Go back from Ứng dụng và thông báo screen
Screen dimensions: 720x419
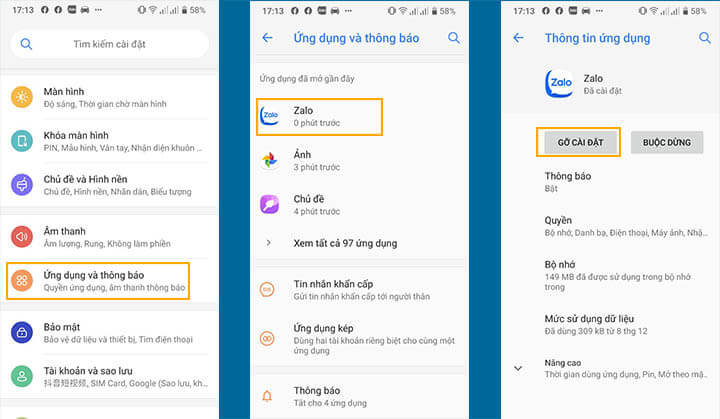[267, 38]
